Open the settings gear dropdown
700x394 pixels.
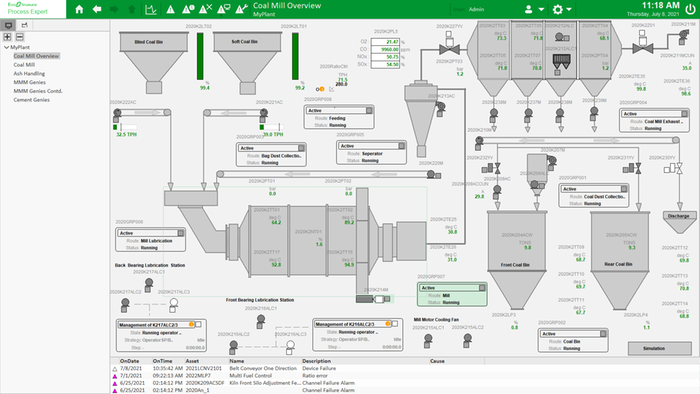(x=562, y=9)
